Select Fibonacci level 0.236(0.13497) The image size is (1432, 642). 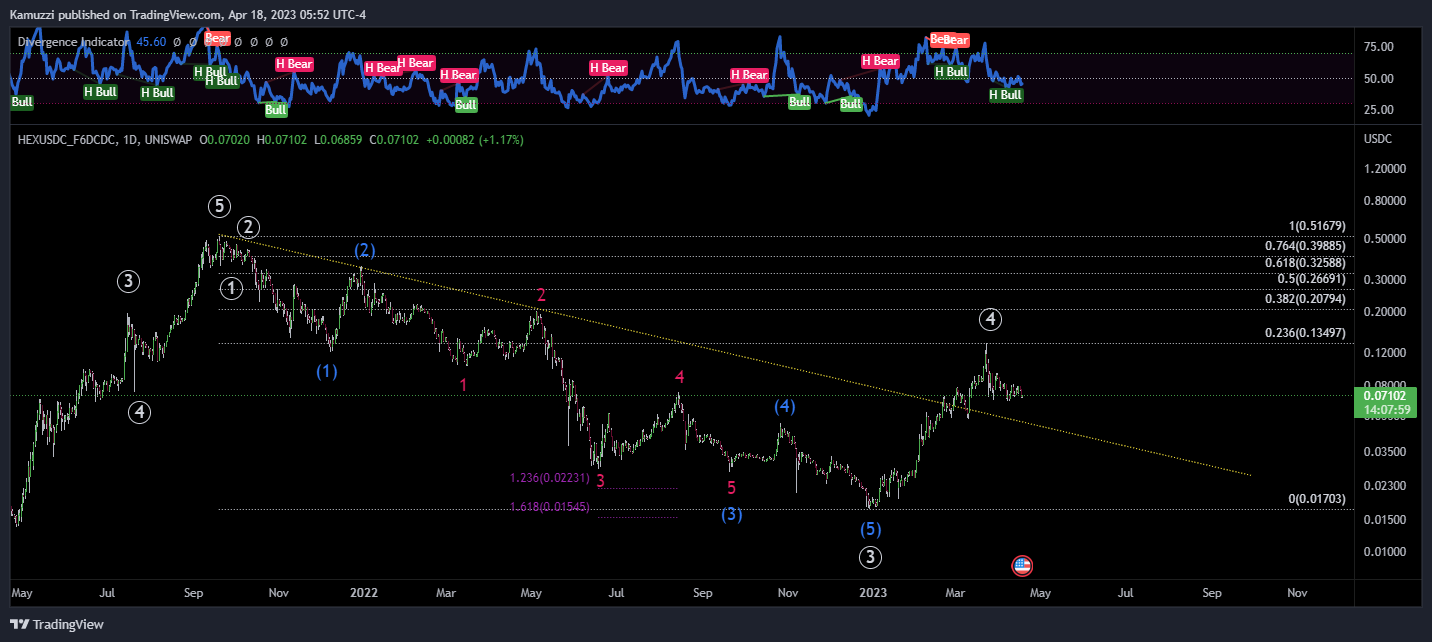pos(1305,333)
